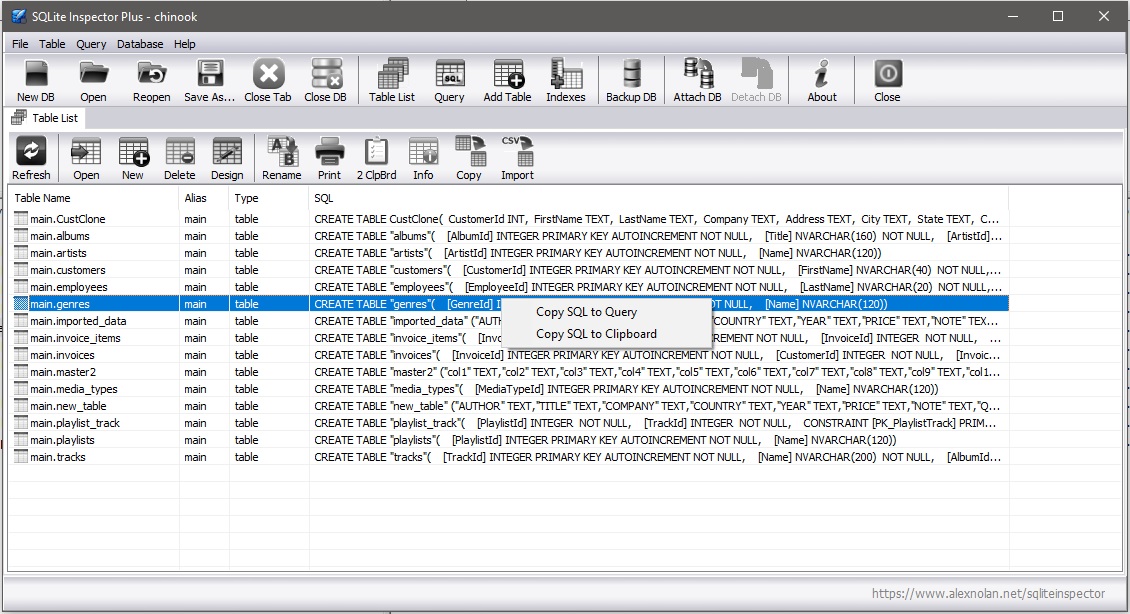Click the Table Name column header
The image size is (1130, 614).
click(43, 198)
